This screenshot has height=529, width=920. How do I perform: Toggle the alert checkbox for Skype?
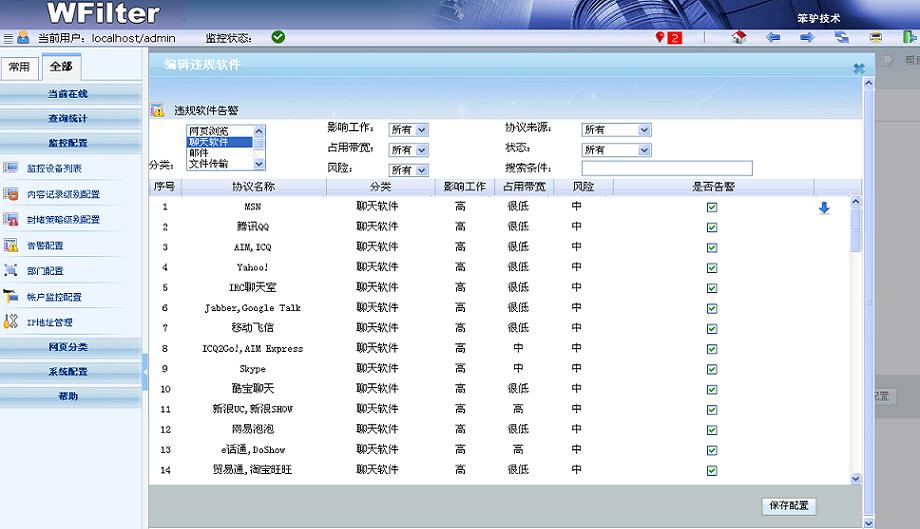pyautogui.click(x=712, y=369)
